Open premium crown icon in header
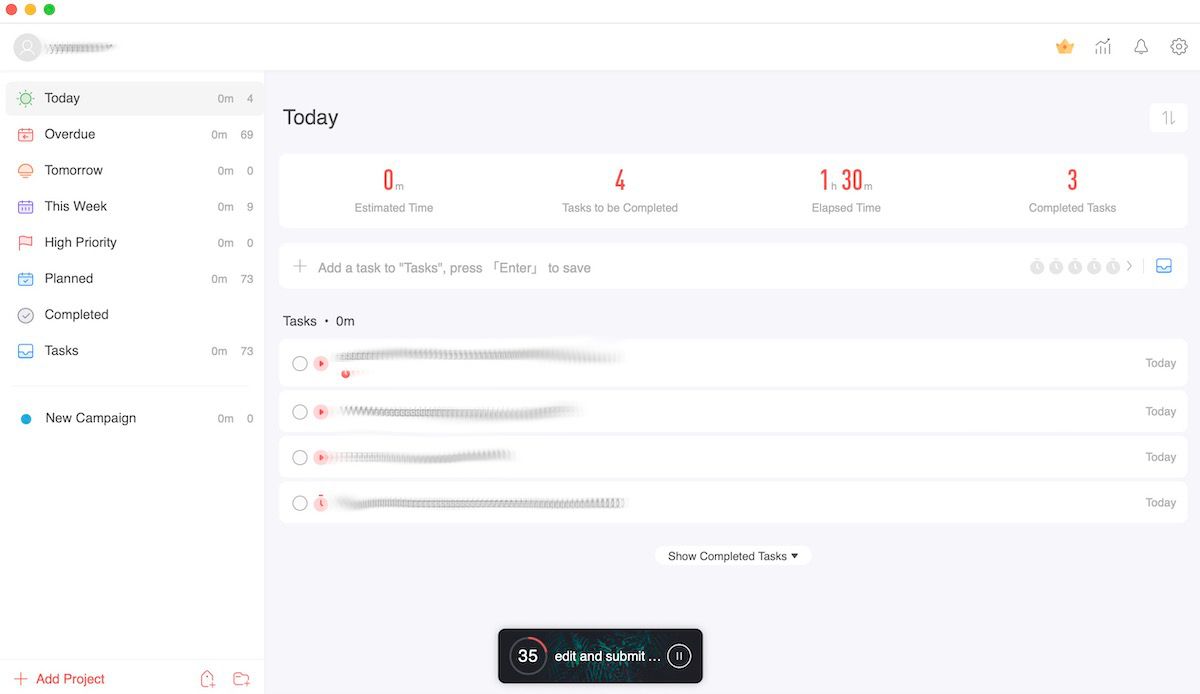Screen dimensions: 1200x694 tap(1065, 47)
